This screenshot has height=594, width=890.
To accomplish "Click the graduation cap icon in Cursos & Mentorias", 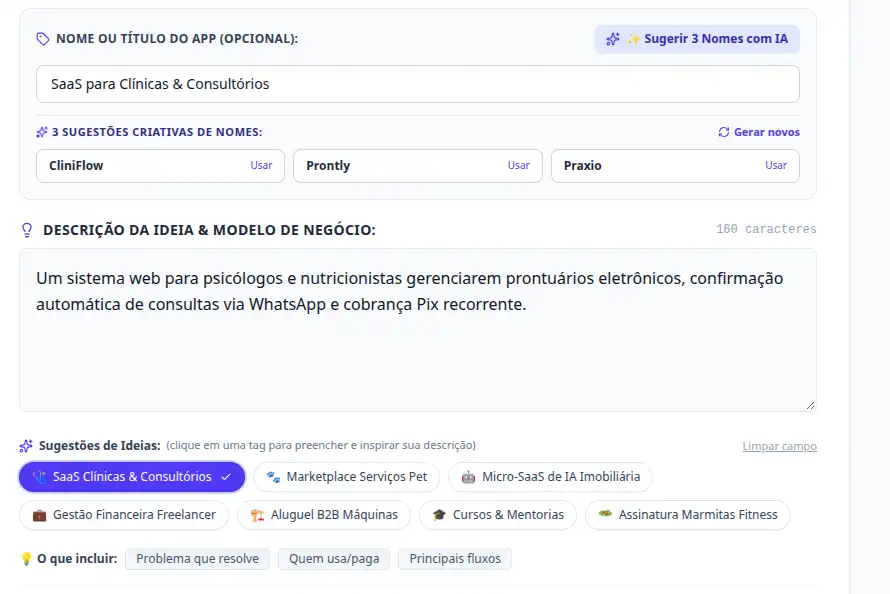I will click(439, 515).
